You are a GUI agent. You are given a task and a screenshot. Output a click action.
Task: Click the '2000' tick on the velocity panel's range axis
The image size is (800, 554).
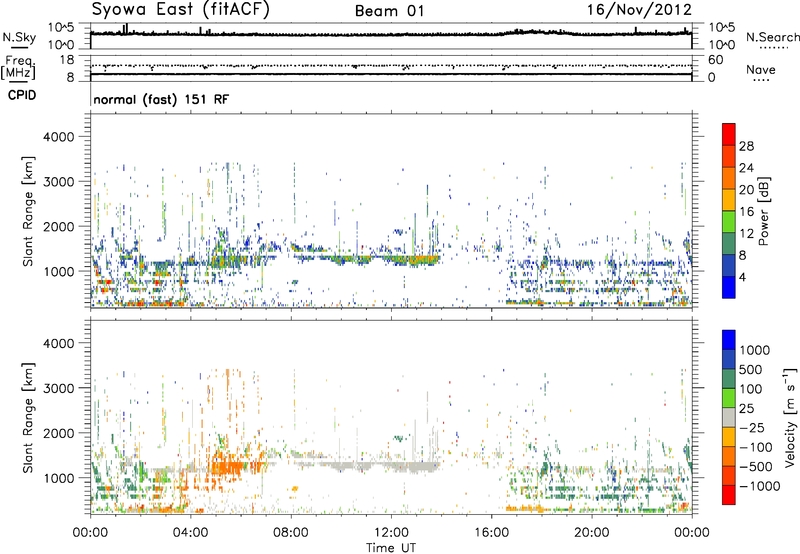pos(58,433)
